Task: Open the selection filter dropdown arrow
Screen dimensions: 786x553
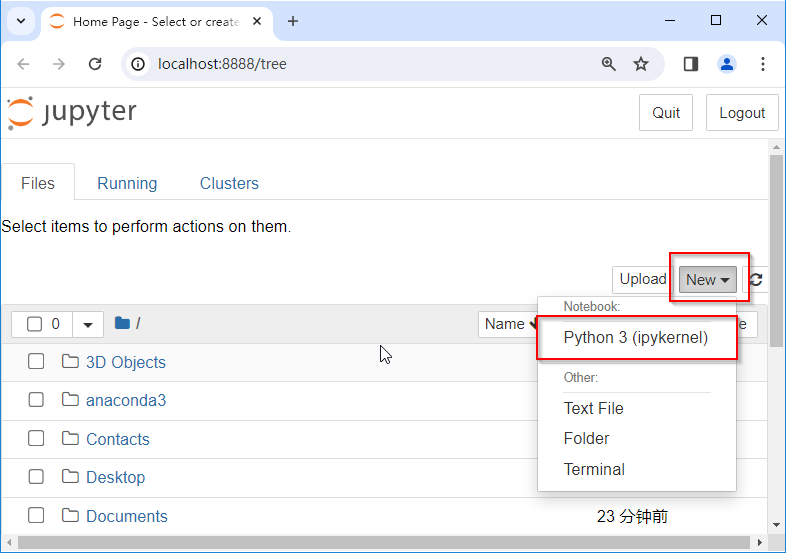Action: pyautogui.click(x=88, y=324)
